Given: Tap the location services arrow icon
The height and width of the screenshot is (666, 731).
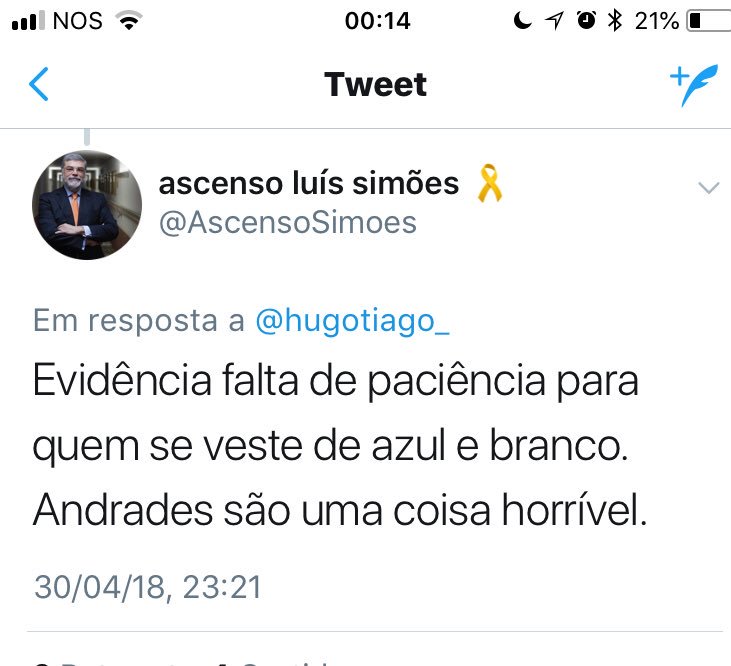Looking at the screenshot, I should (555, 21).
